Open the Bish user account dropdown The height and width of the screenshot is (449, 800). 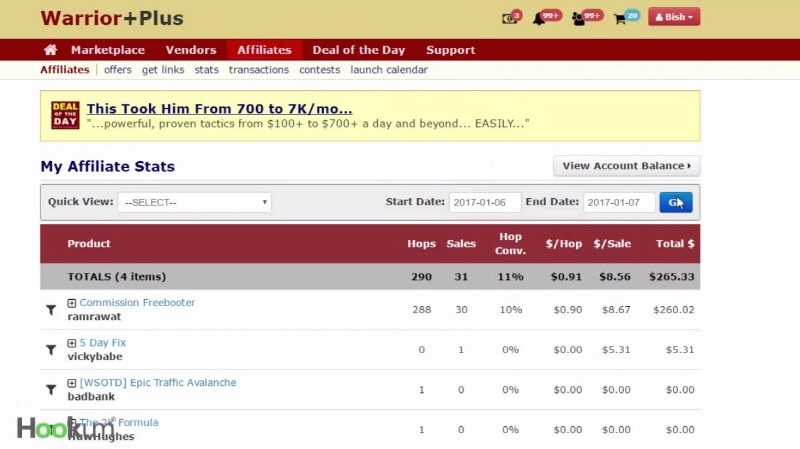(x=674, y=17)
